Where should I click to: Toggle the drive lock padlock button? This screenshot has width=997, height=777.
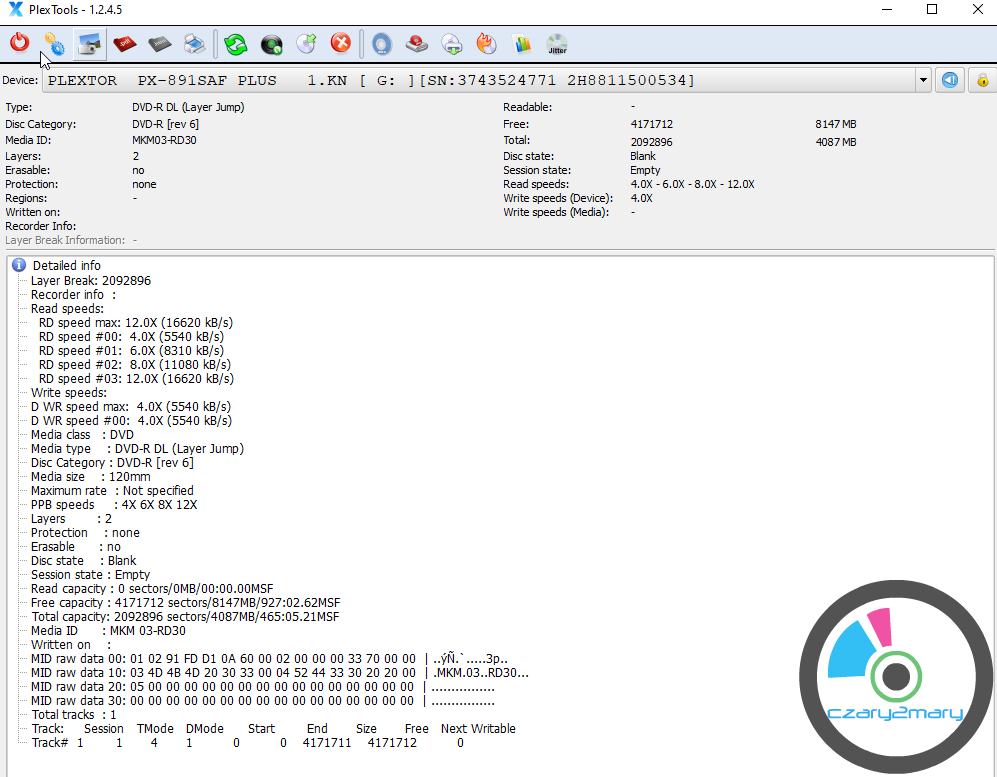(982, 80)
